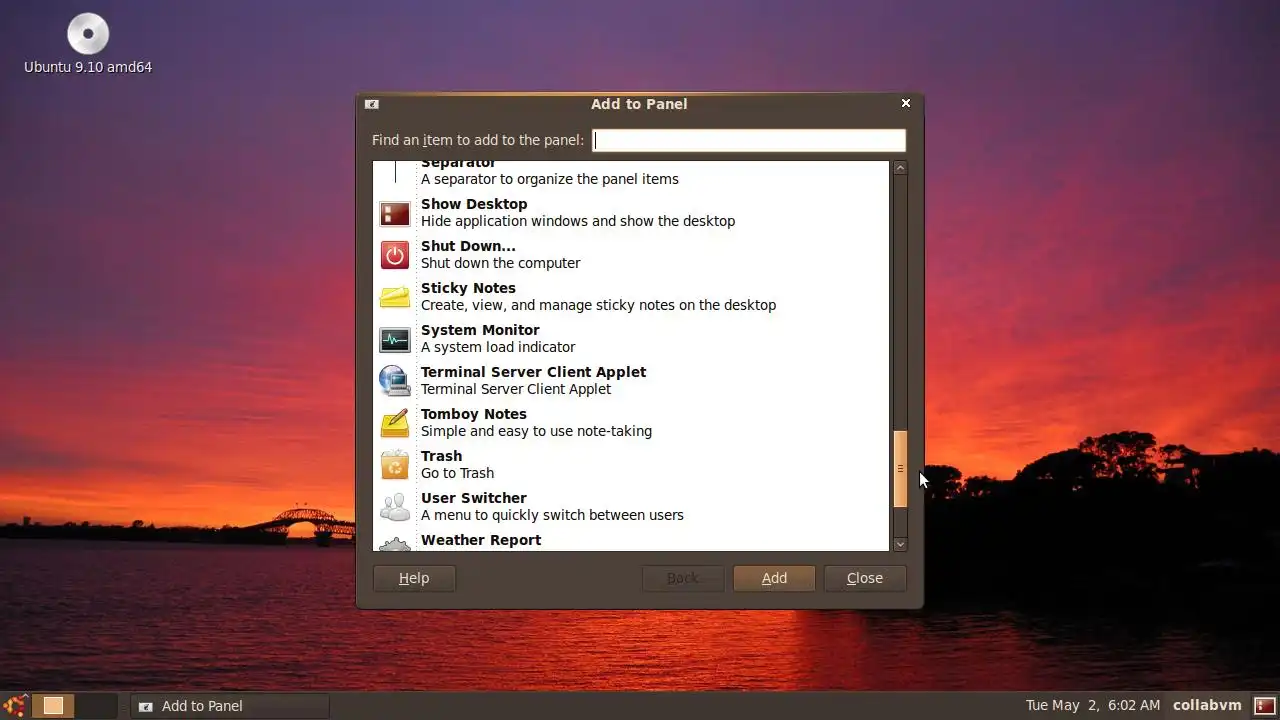The height and width of the screenshot is (720, 1280).
Task: Click the scrollbar down arrow
Action: click(900, 544)
